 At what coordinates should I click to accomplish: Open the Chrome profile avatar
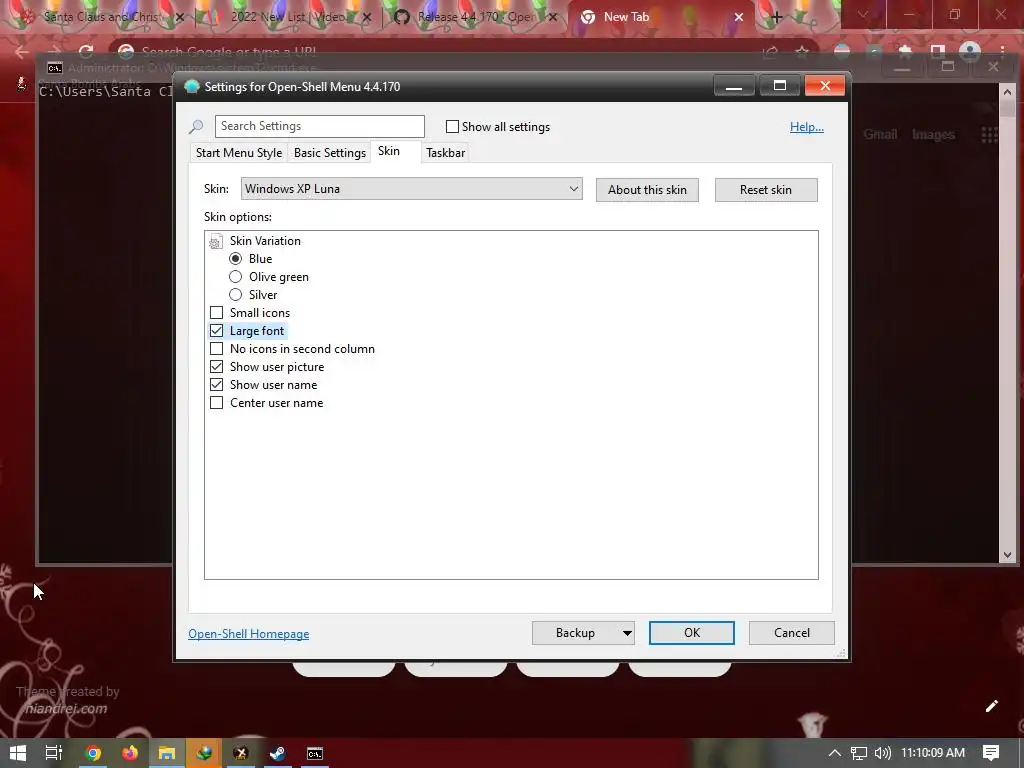(x=970, y=52)
